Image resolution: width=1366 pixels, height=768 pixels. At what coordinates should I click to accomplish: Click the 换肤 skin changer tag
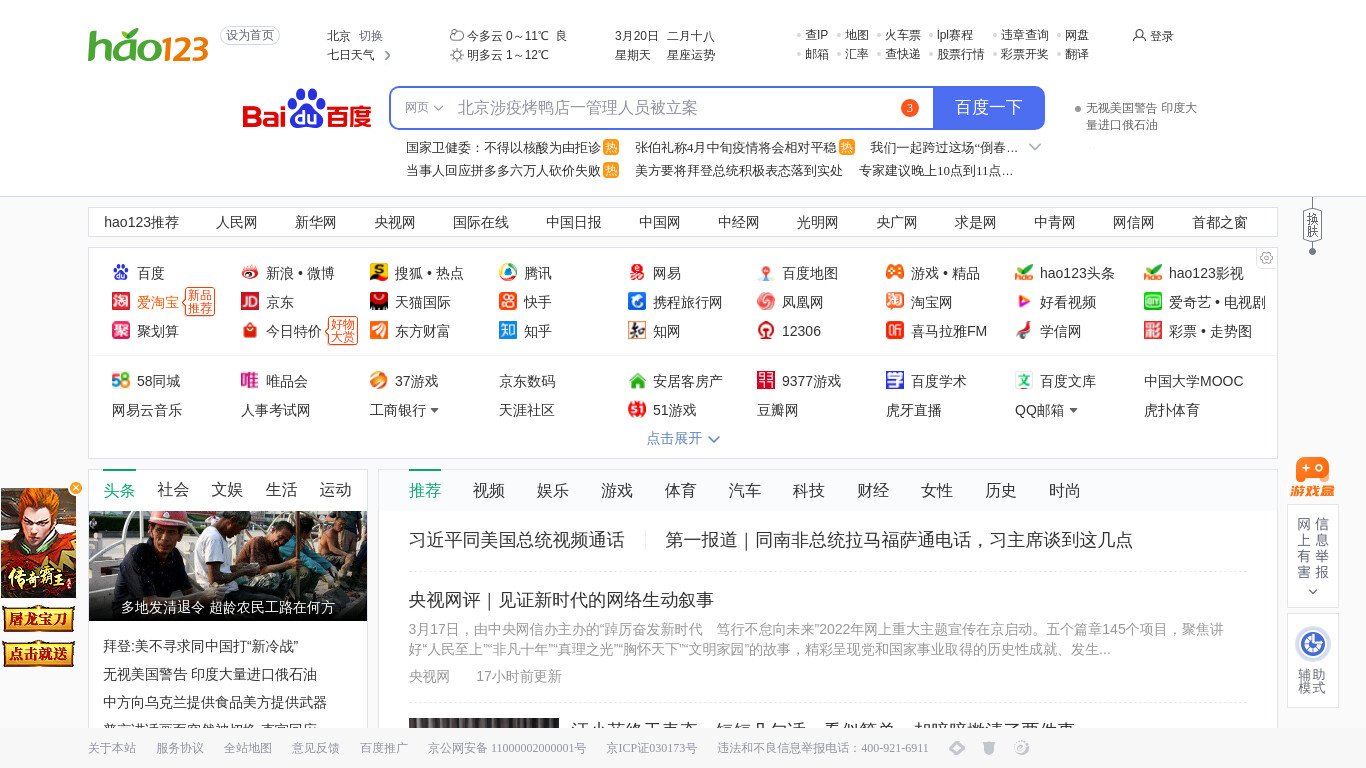tap(1312, 224)
